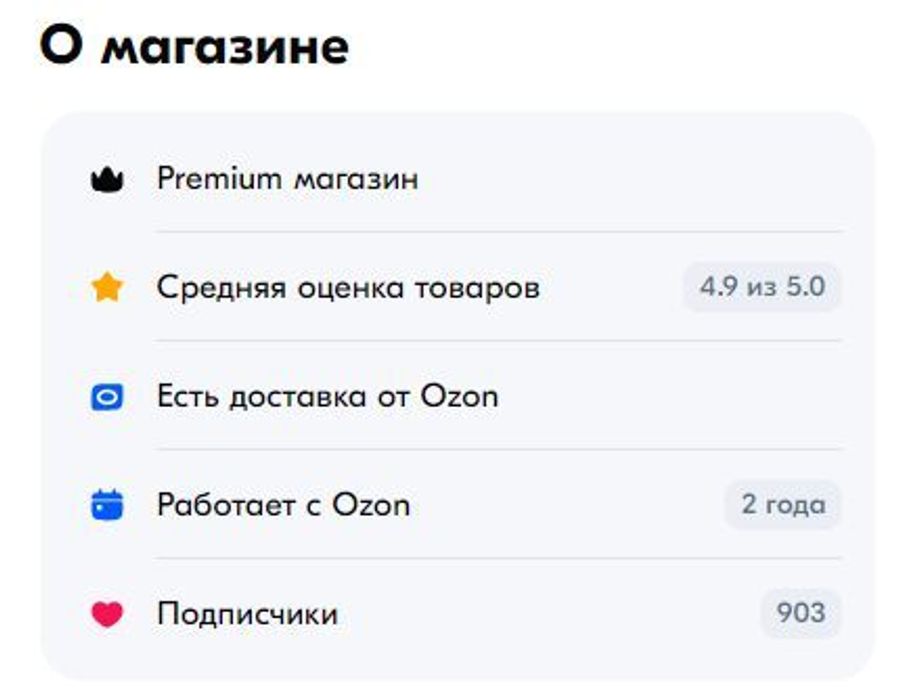
Task: Click the О магазине heading
Action: point(195,43)
